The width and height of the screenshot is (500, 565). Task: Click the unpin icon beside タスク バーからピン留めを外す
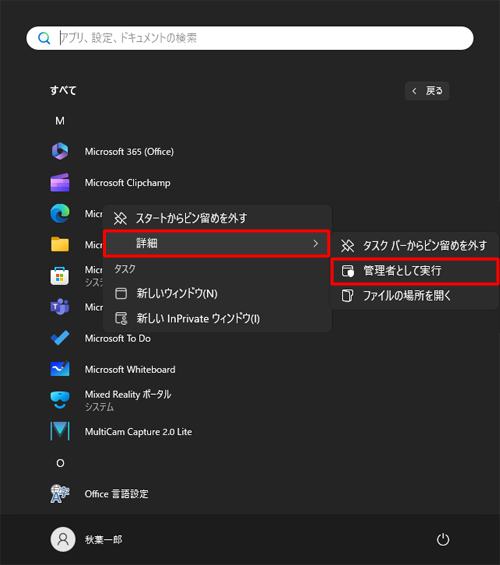coord(348,245)
